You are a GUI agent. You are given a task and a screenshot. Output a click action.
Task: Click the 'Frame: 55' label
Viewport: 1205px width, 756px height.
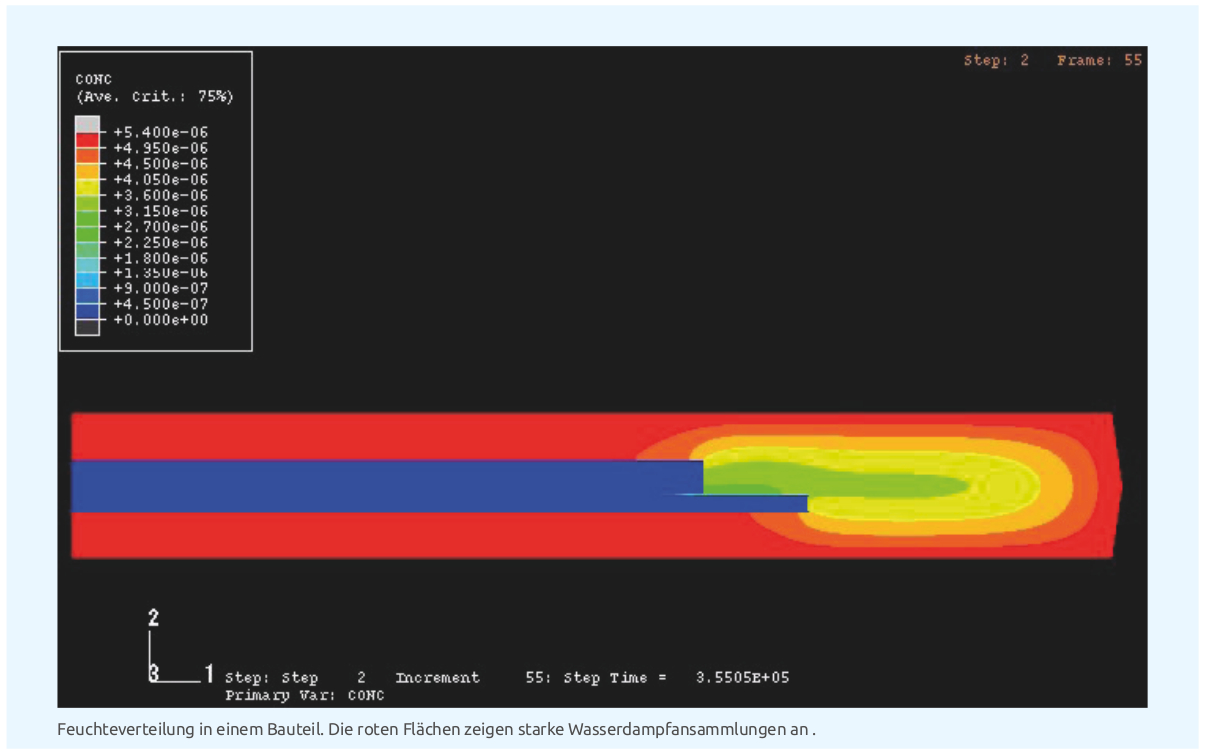pyautogui.click(x=1099, y=61)
